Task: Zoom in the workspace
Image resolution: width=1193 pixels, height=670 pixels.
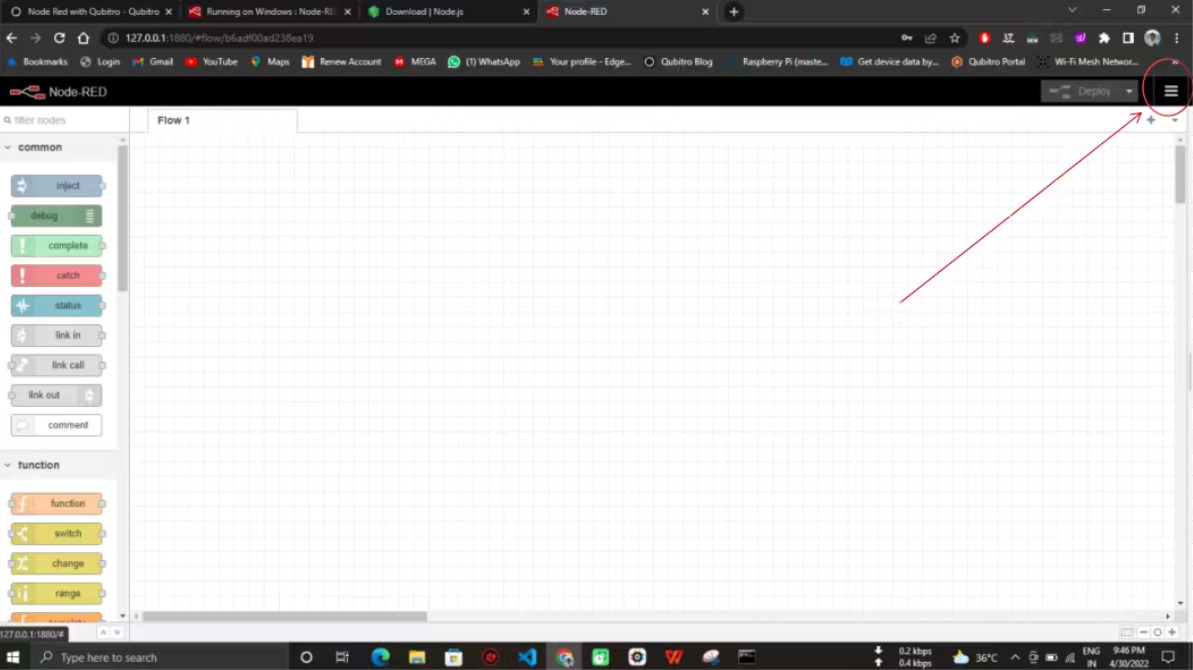Action: point(1172,633)
